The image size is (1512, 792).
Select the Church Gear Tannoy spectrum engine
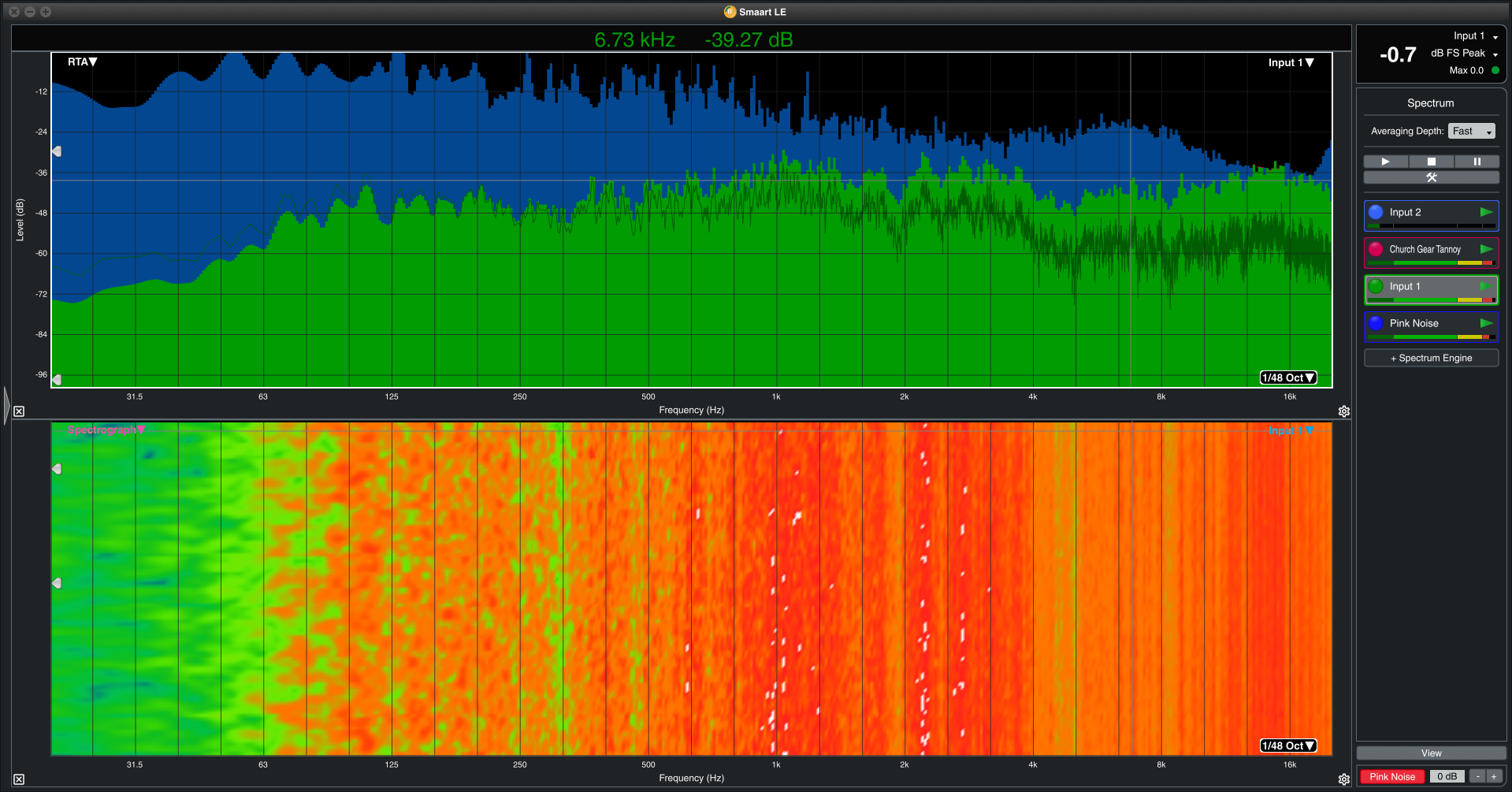1431,252
